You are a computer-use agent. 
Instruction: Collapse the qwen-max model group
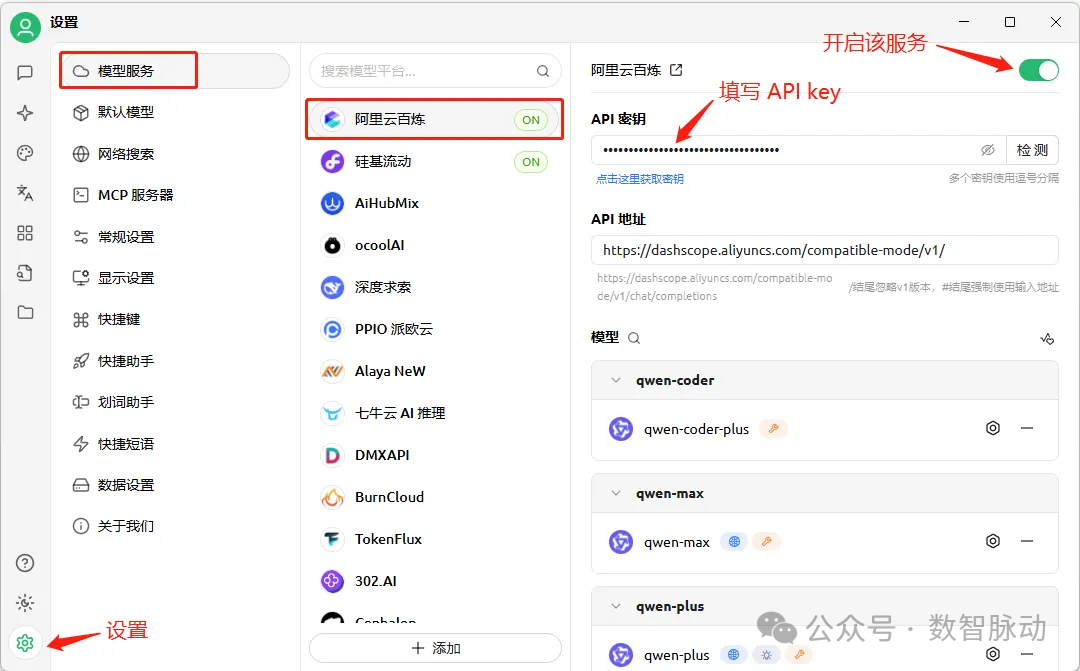(x=615, y=493)
